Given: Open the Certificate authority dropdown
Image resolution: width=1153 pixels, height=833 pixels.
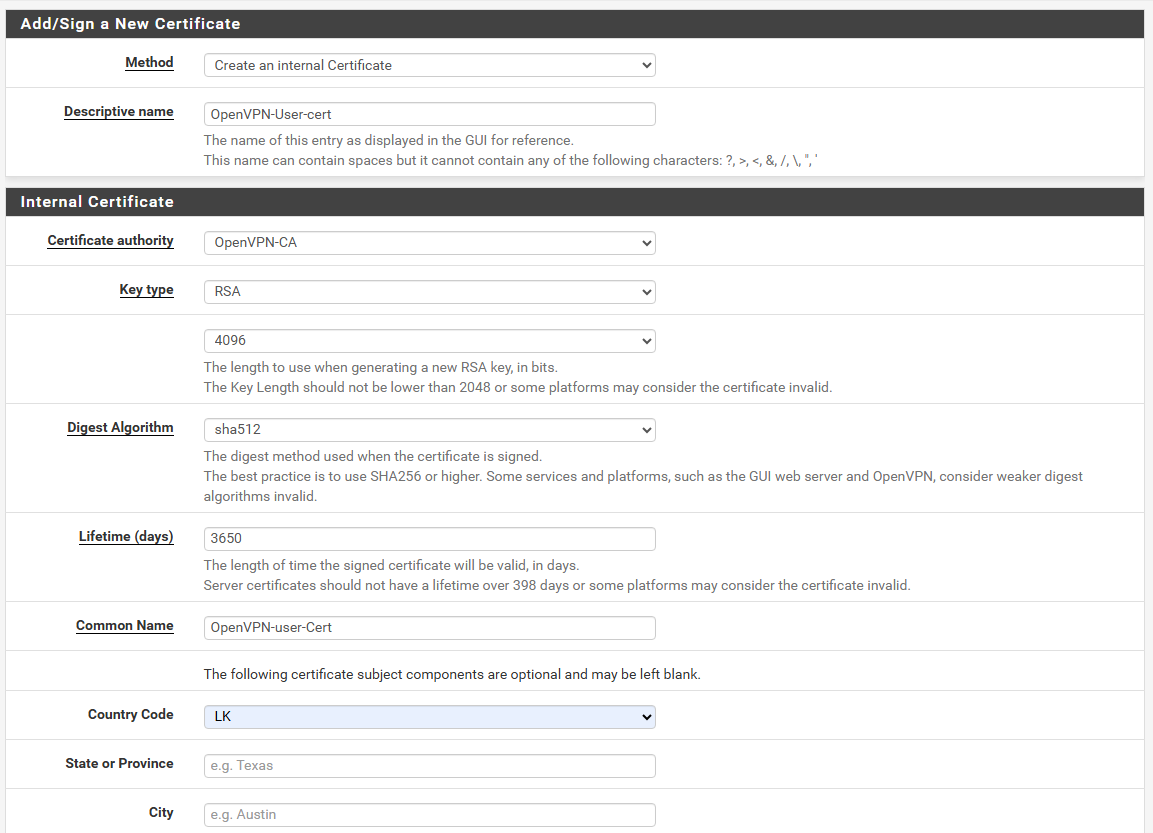Looking at the screenshot, I should (429, 243).
